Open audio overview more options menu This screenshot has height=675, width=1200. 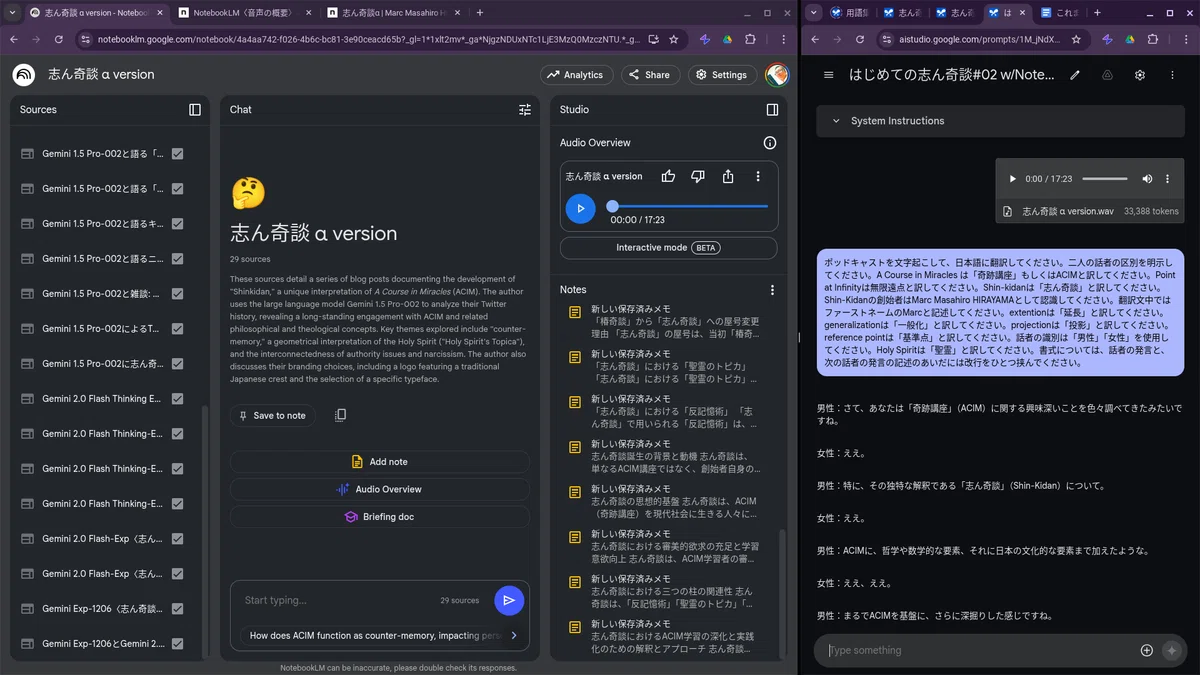(x=758, y=176)
